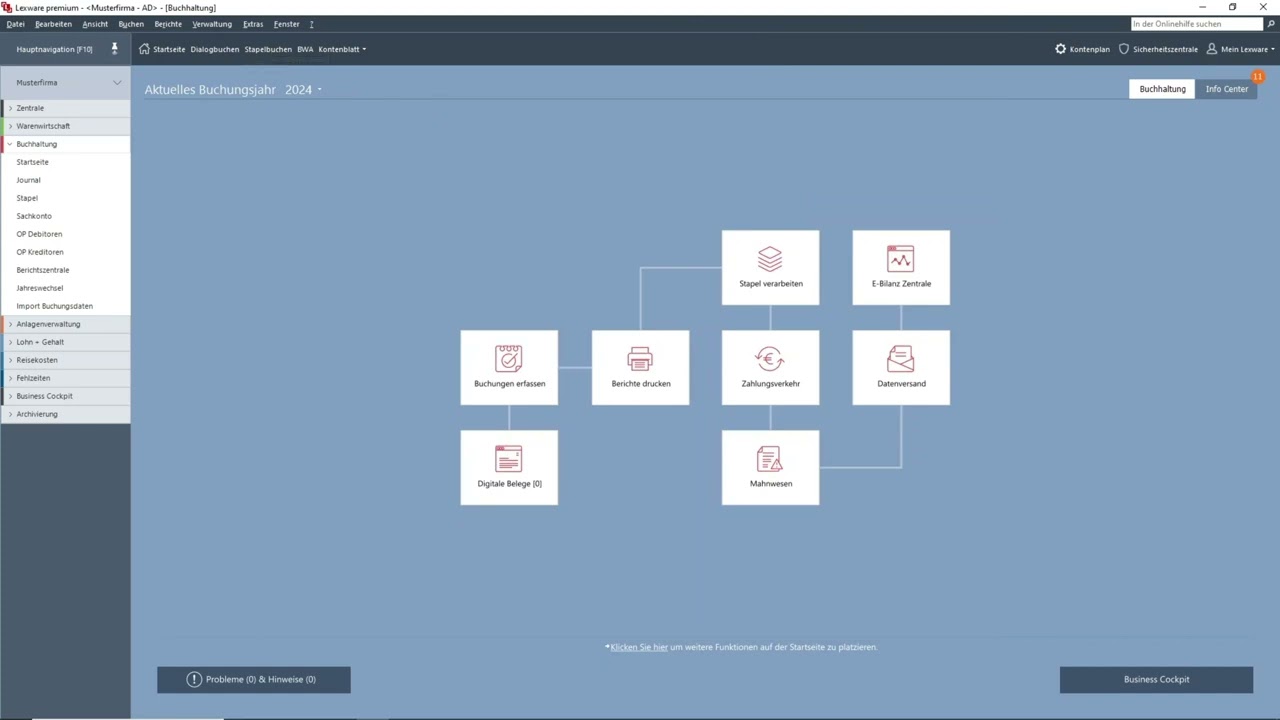Open the Kontenblatt dropdown arrow
This screenshot has height=720, width=1280.
[364, 49]
